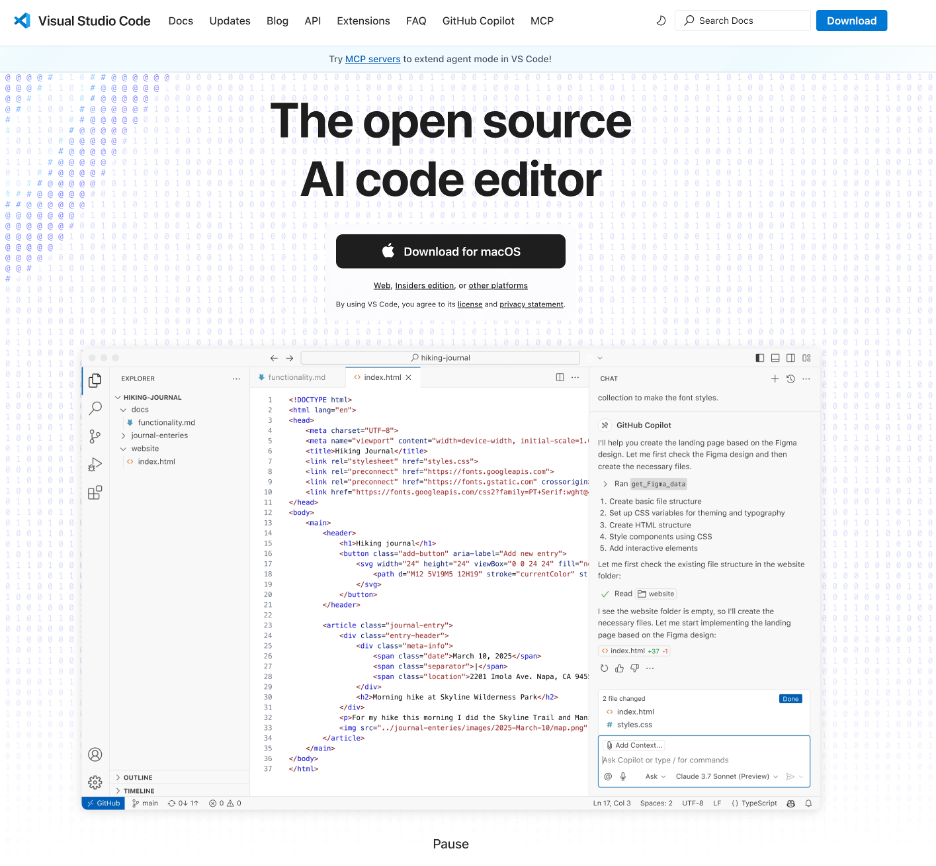936x866 pixels.
Task: Open editor more actions ellipsis
Action: pos(575,377)
